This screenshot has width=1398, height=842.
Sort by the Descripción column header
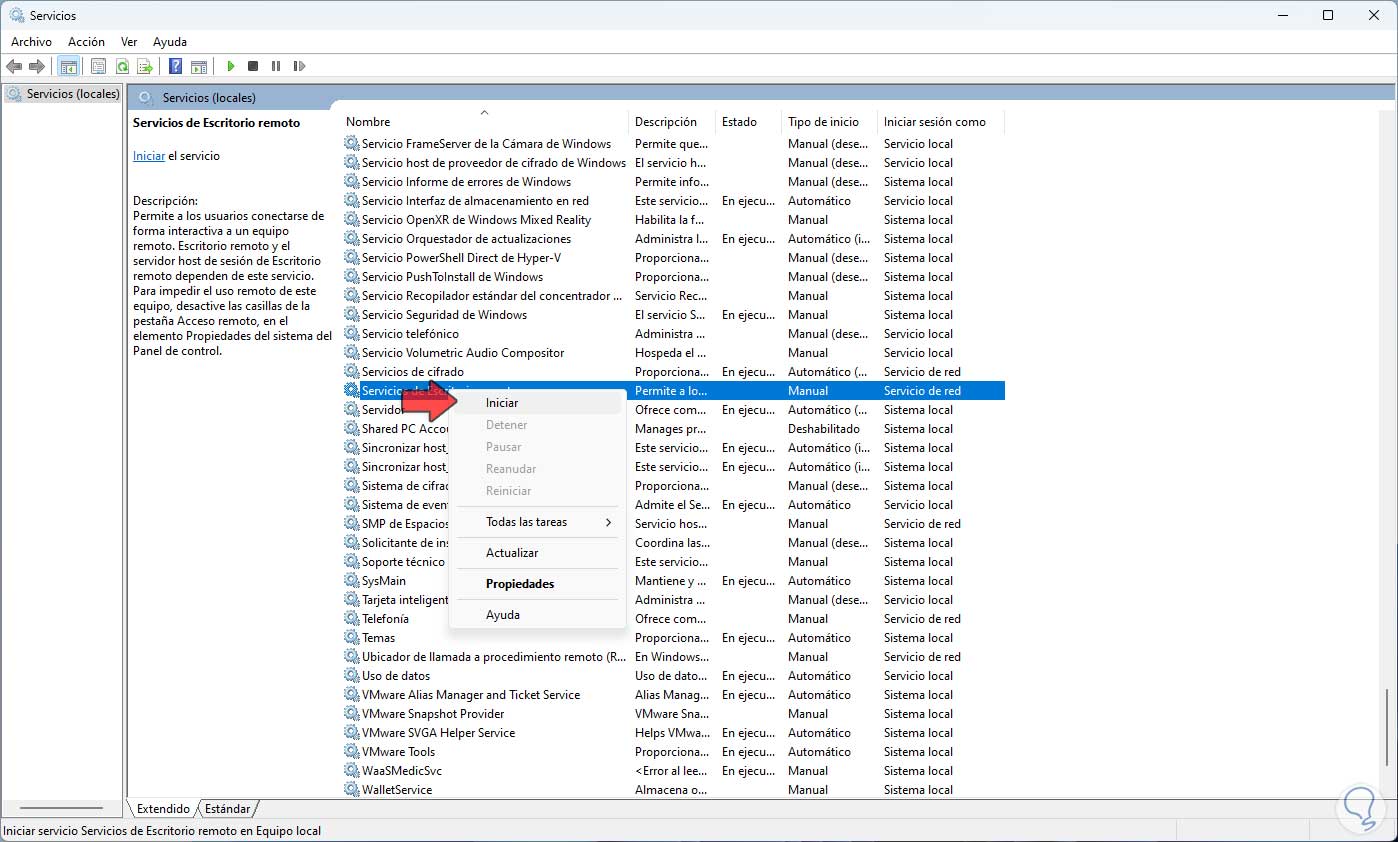[672, 122]
